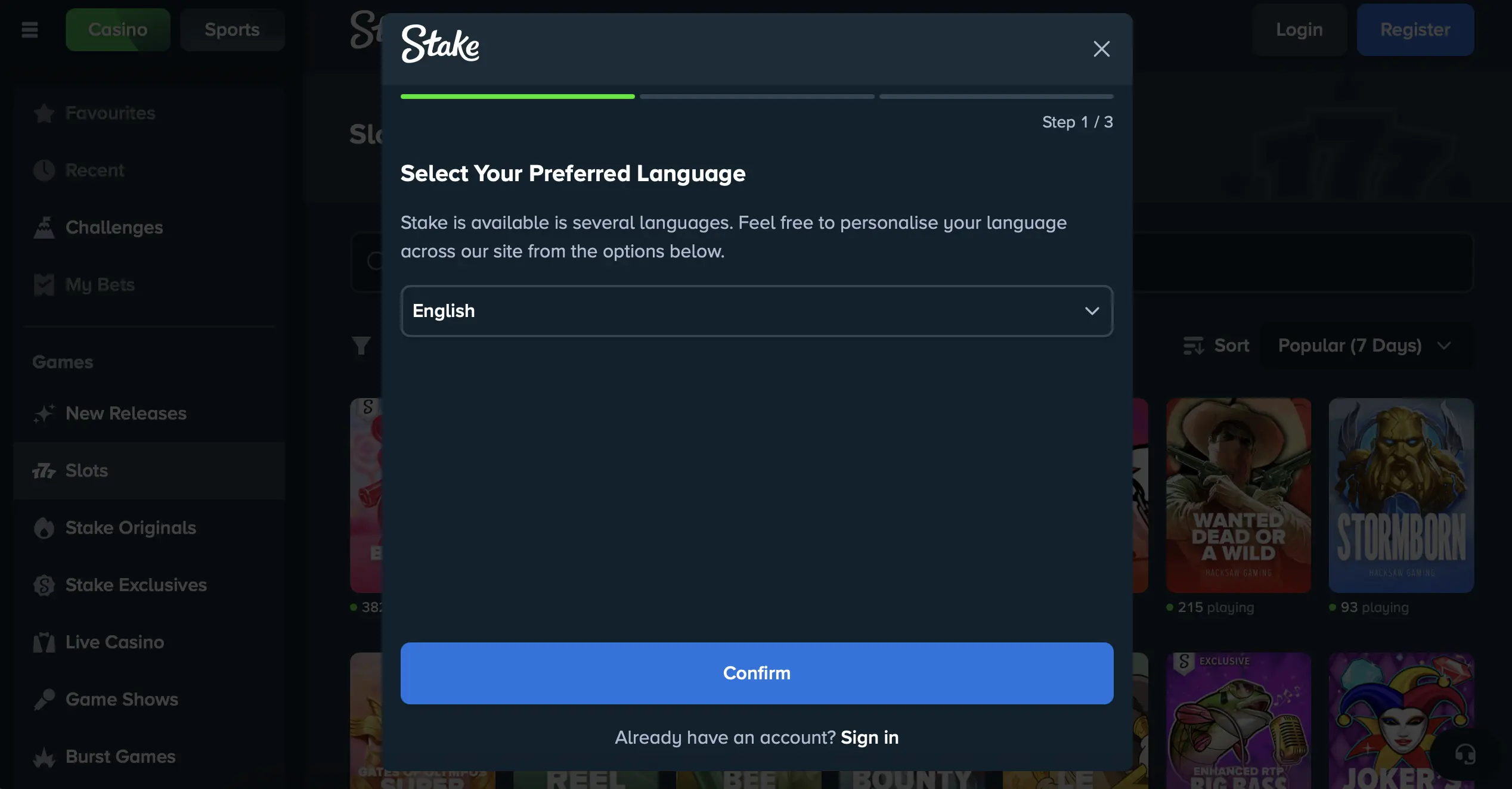The width and height of the screenshot is (1512, 789).
Task: Click the Live Casino icon
Action: 44,642
